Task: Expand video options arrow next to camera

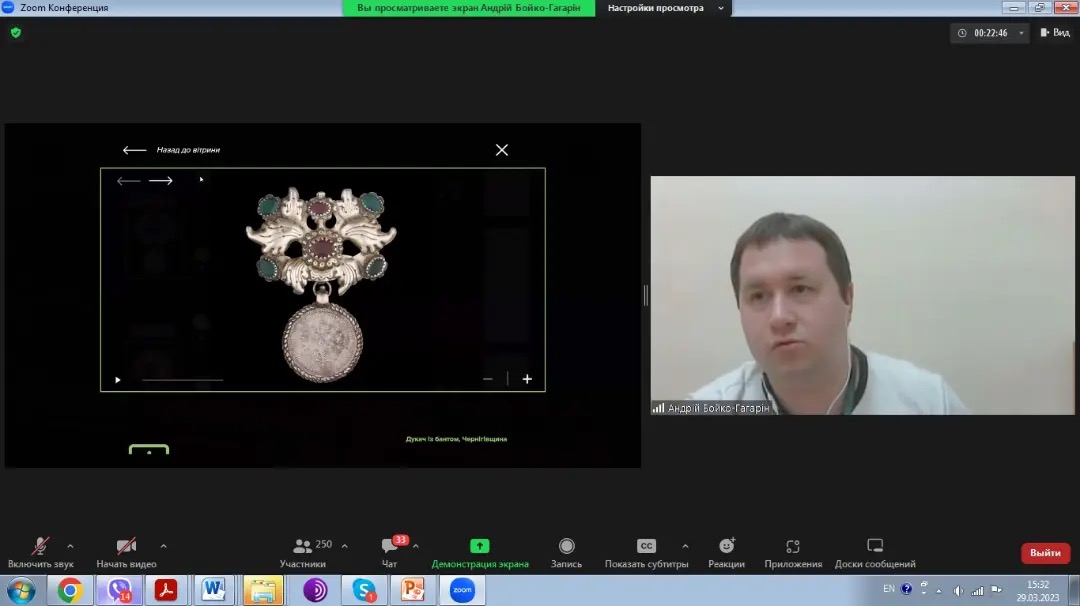Action: click(163, 546)
